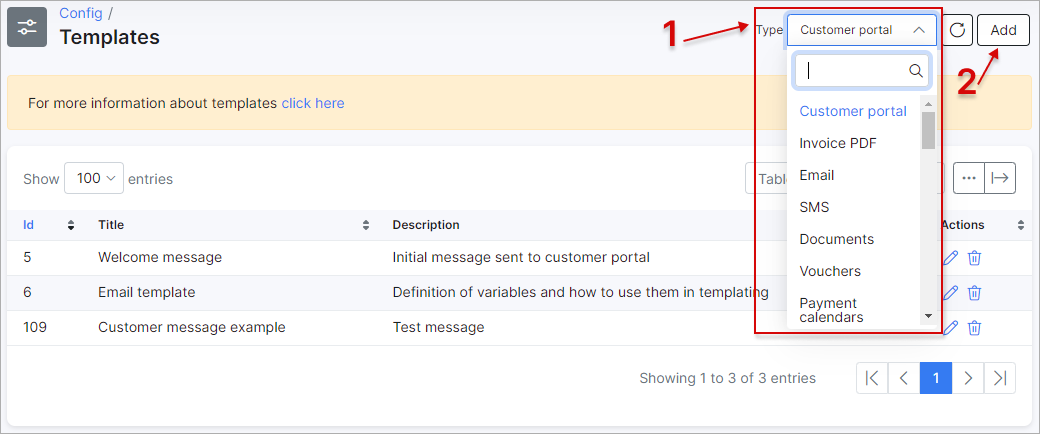The width and height of the screenshot is (1040, 435).
Task: Click the Add button
Action: coord(1003,30)
